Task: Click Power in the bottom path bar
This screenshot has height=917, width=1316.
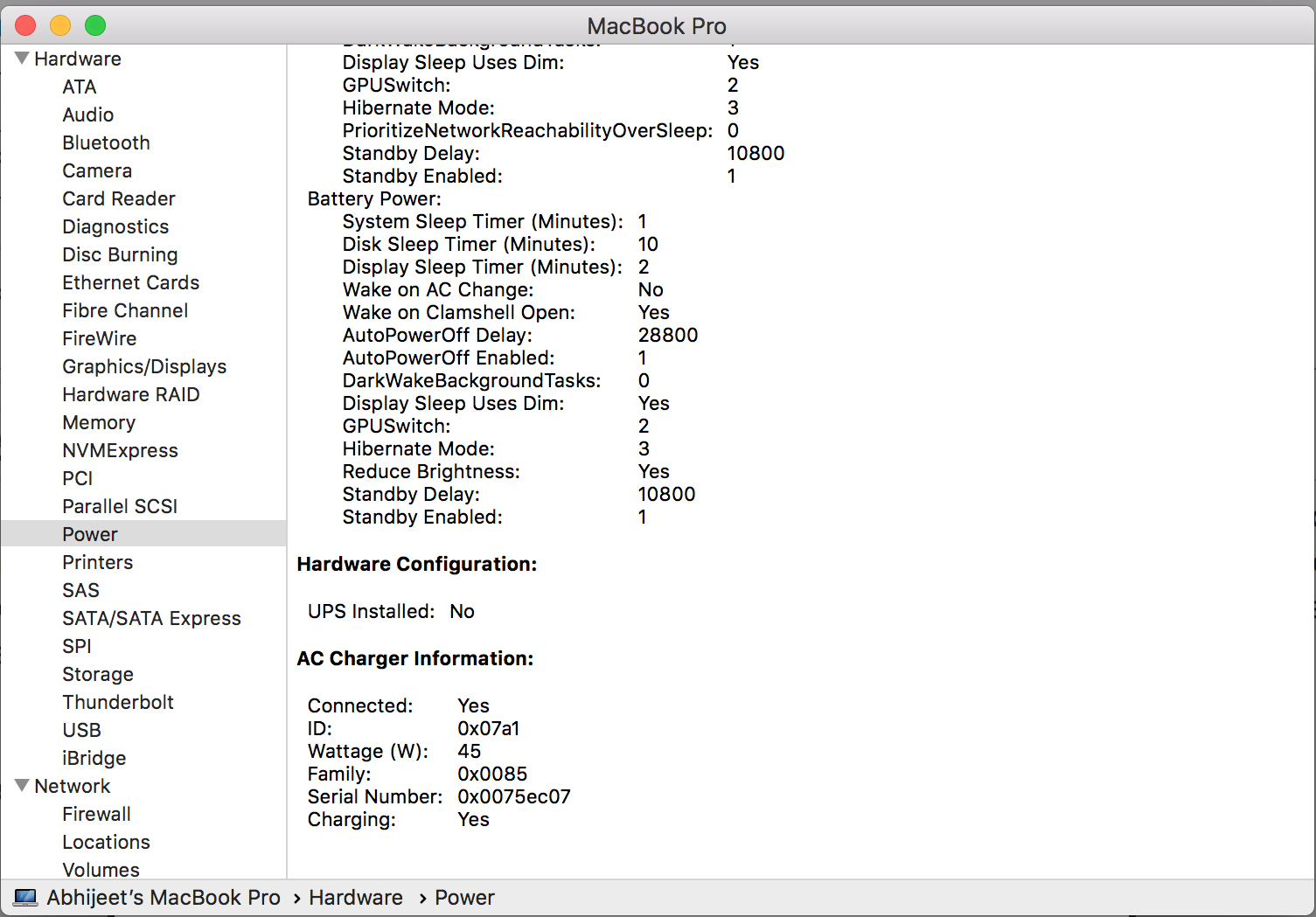Action: pos(464,898)
